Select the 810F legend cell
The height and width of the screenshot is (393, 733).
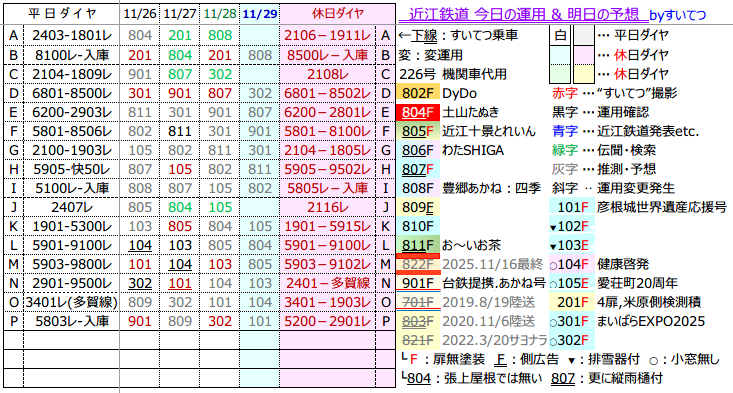point(418,226)
